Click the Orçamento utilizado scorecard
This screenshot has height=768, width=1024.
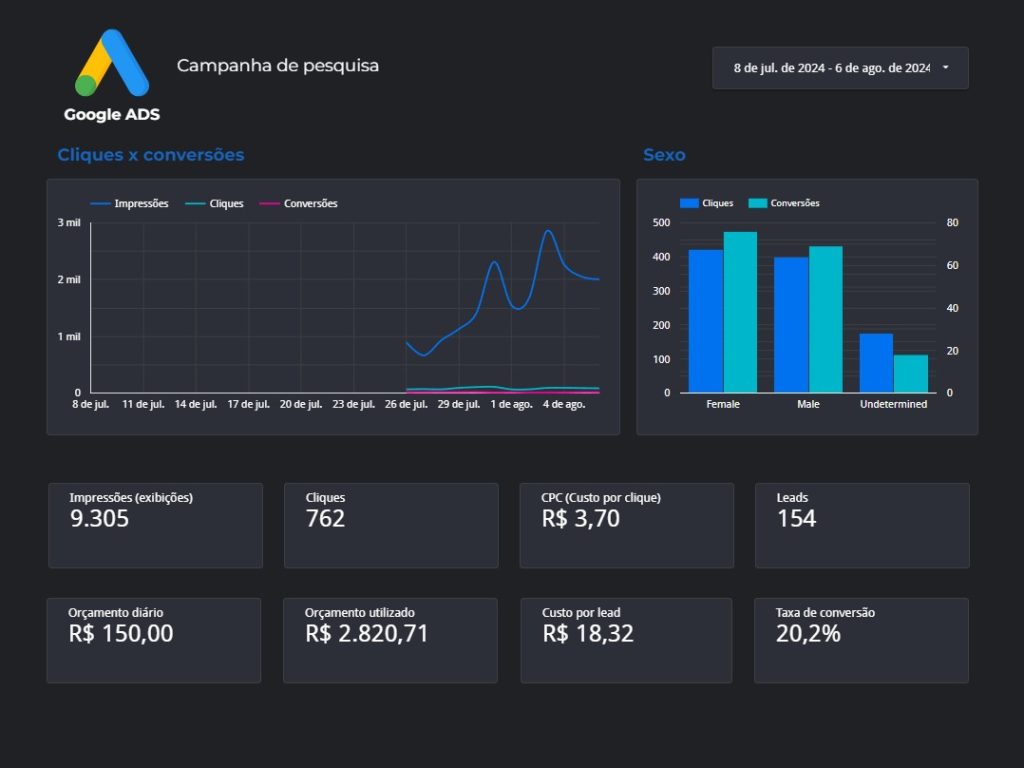[390, 640]
